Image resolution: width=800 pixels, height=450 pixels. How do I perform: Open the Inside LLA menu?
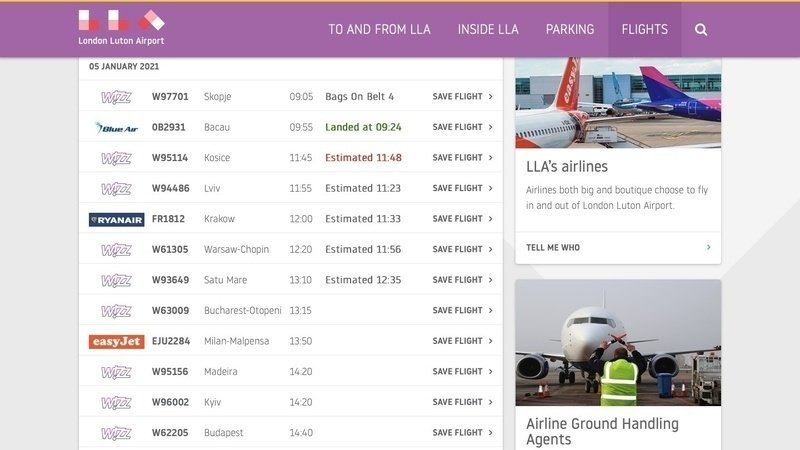coord(488,30)
